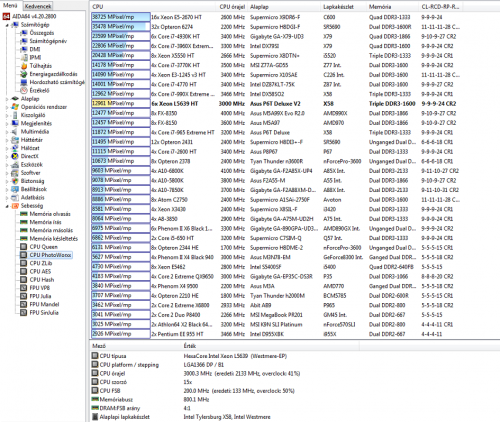
Task: Select the FPU SinJulia benchmark icon
Action: pos(23,313)
